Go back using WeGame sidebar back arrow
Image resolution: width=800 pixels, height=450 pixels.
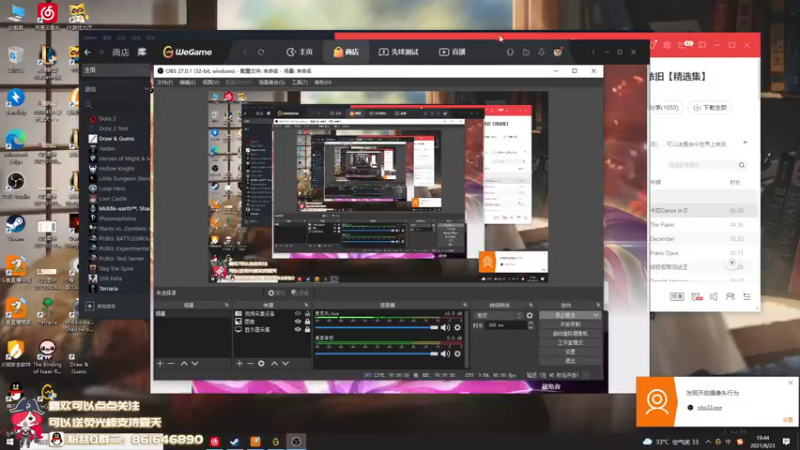87,52
